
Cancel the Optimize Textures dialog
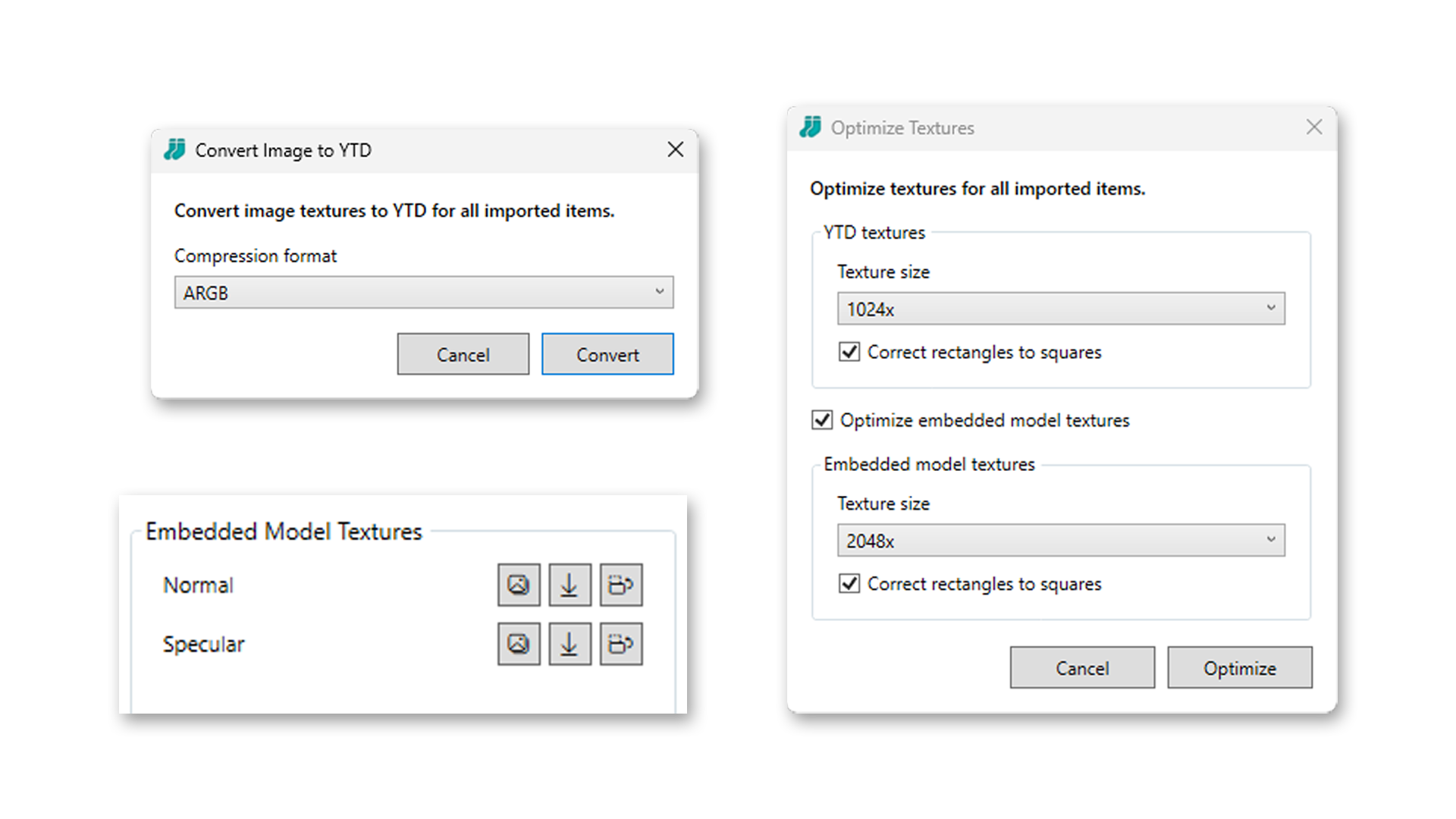1082,667
